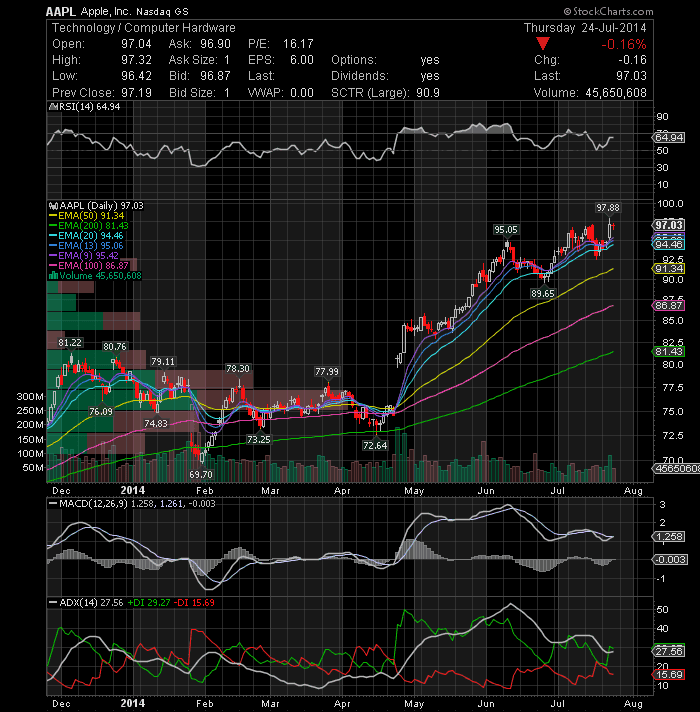Click the green +DI 29.27 label

tap(149, 603)
